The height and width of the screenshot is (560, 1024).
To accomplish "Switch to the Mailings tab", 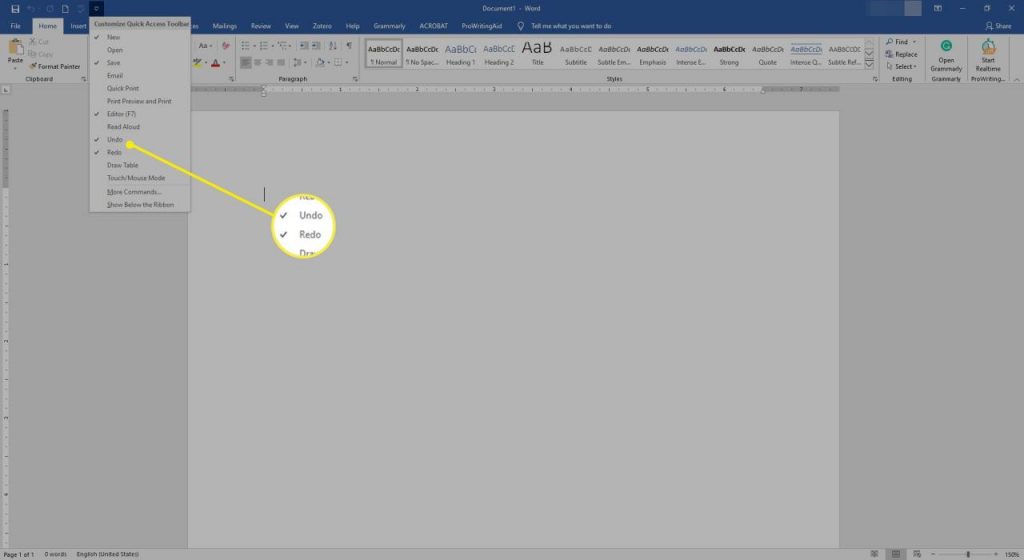I will [225, 26].
